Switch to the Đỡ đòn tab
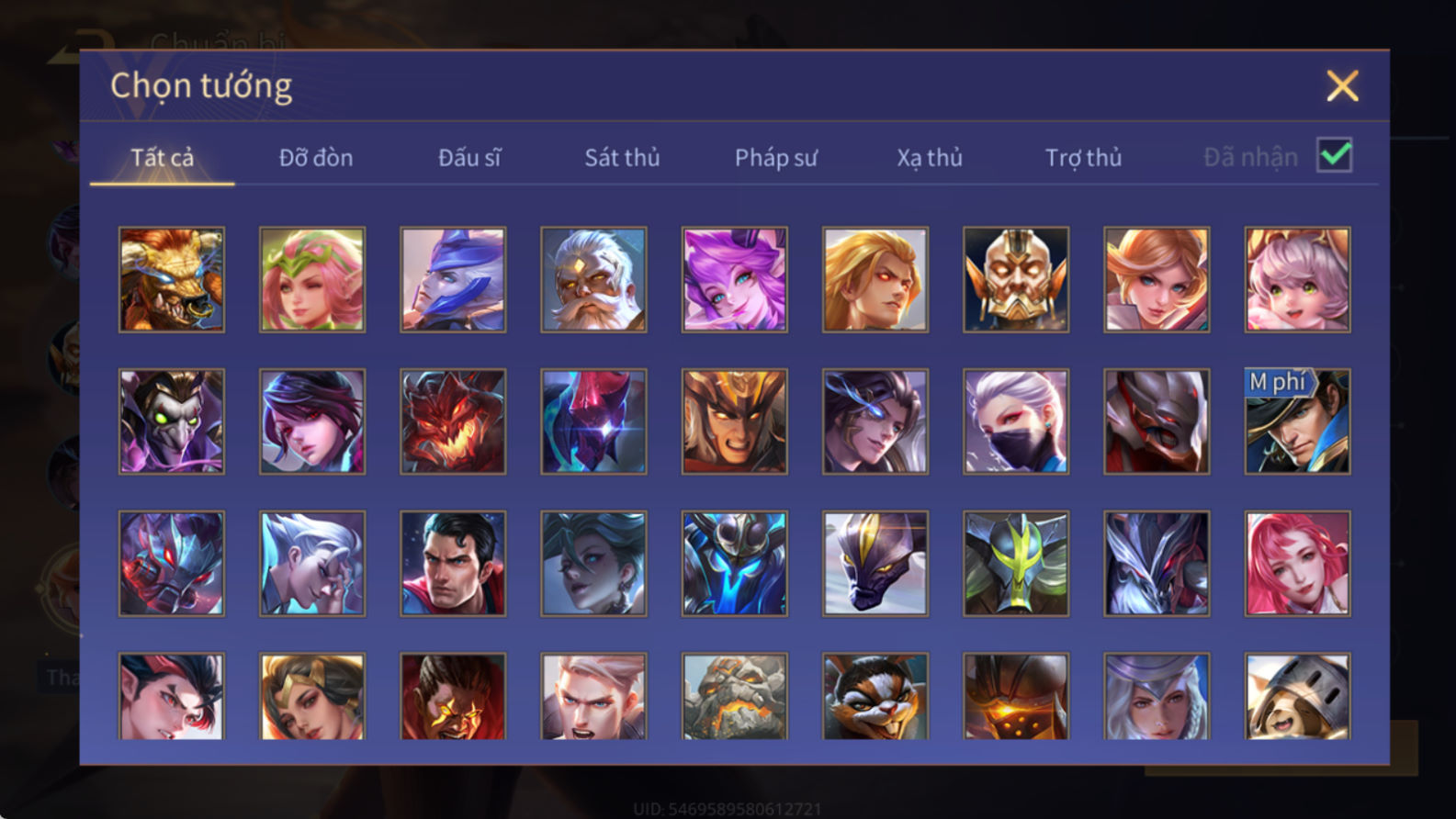 click(x=316, y=158)
